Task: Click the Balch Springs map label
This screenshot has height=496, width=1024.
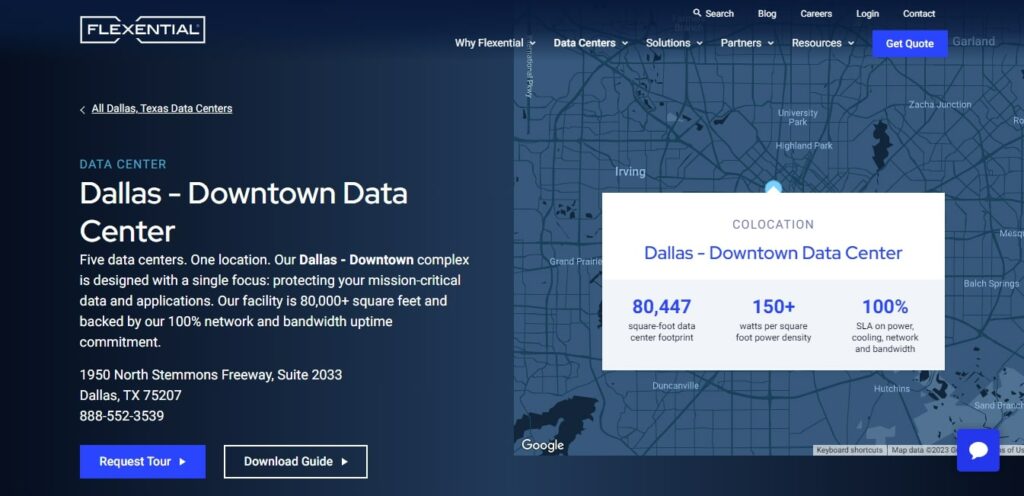Action: click(991, 284)
